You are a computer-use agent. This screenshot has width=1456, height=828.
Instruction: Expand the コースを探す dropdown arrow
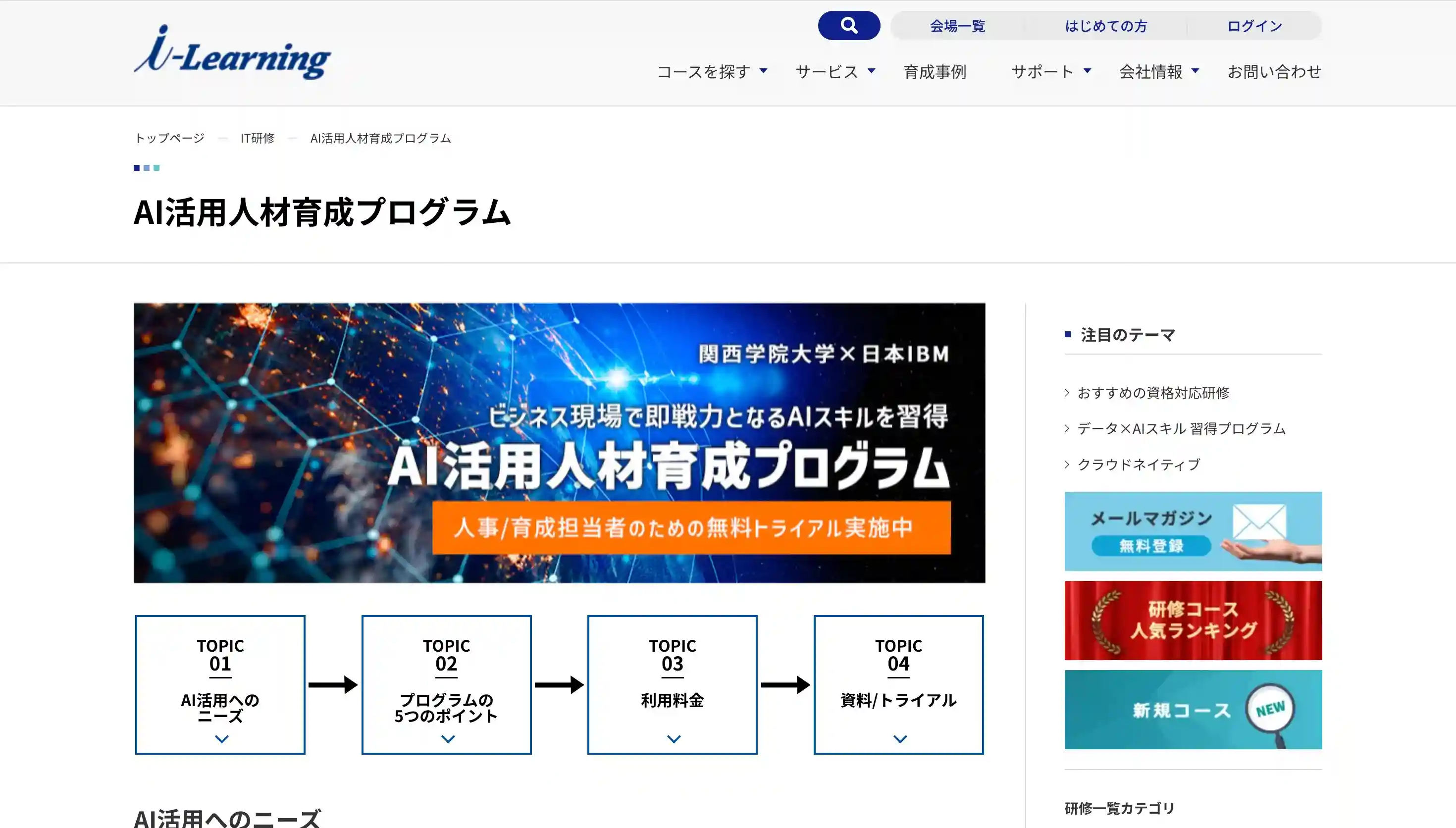[764, 71]
